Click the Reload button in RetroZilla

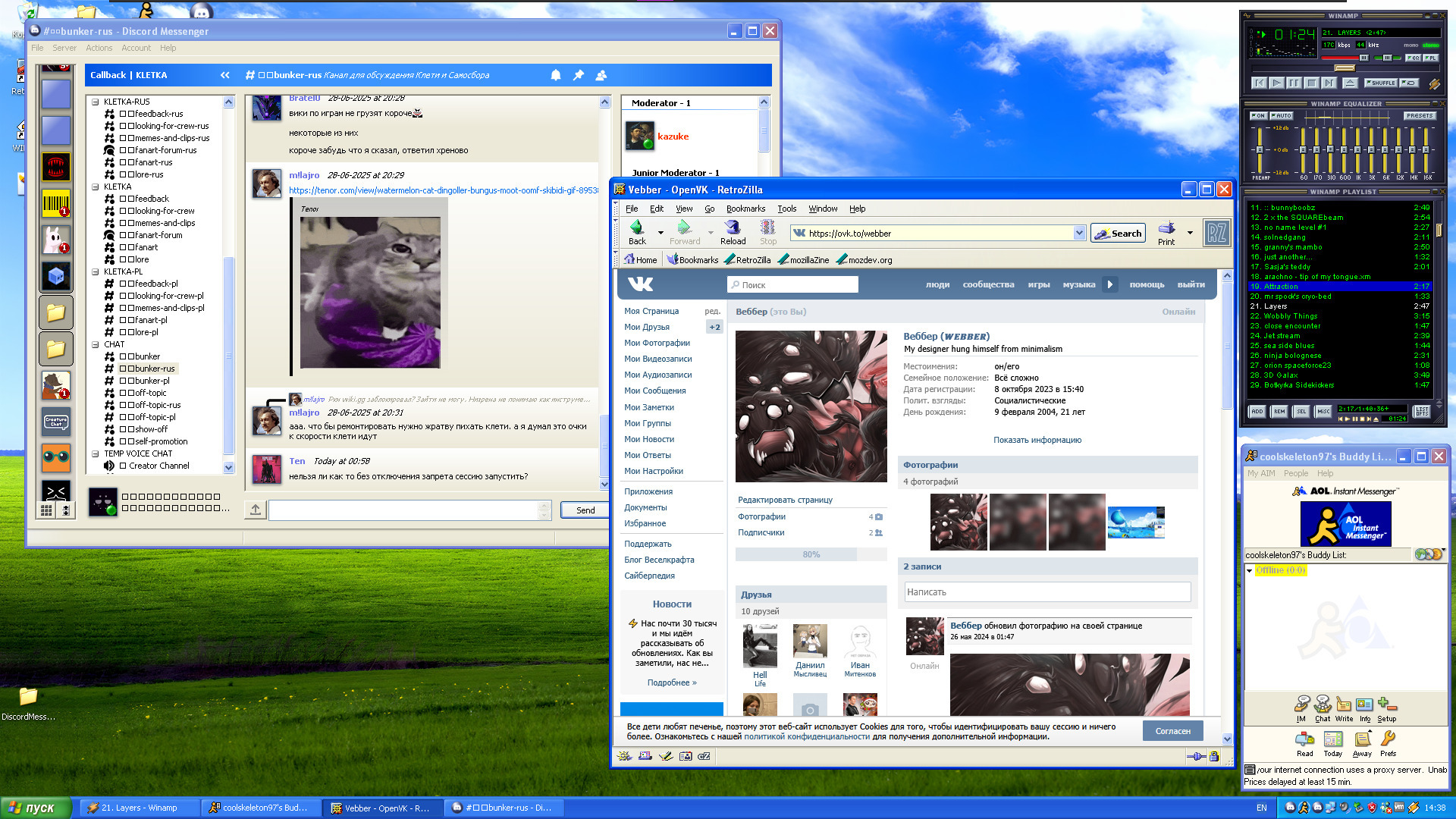click(733, 232)
